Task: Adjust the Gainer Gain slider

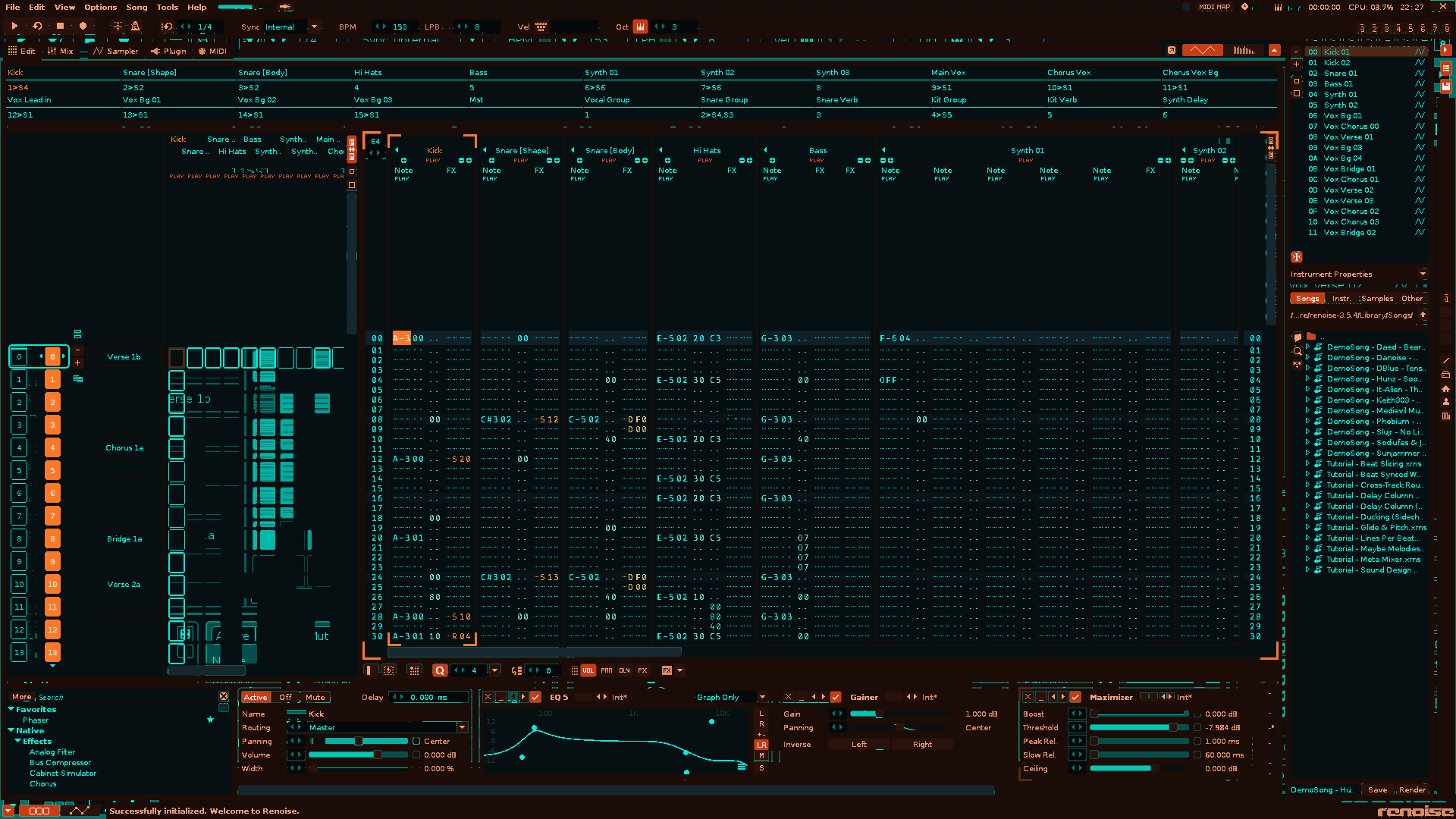Action: pyautogui.click(x=899, y=714)
